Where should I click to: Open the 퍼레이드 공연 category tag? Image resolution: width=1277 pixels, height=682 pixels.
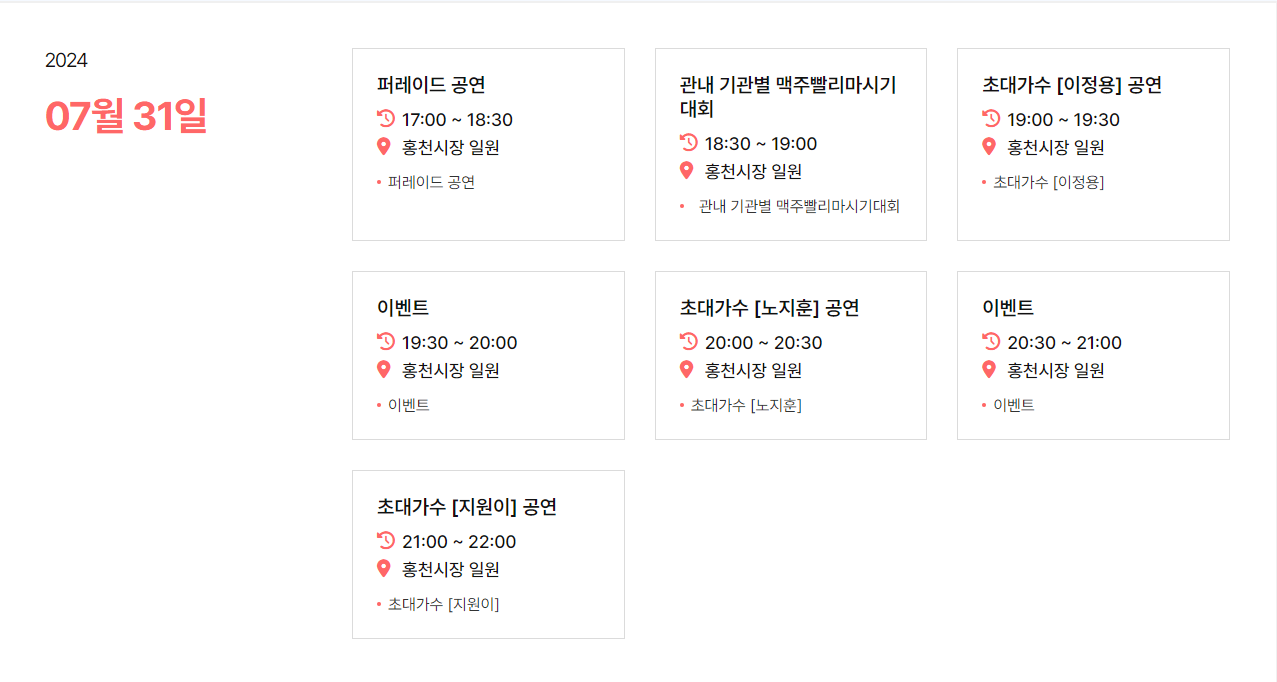tap(430, 182)
